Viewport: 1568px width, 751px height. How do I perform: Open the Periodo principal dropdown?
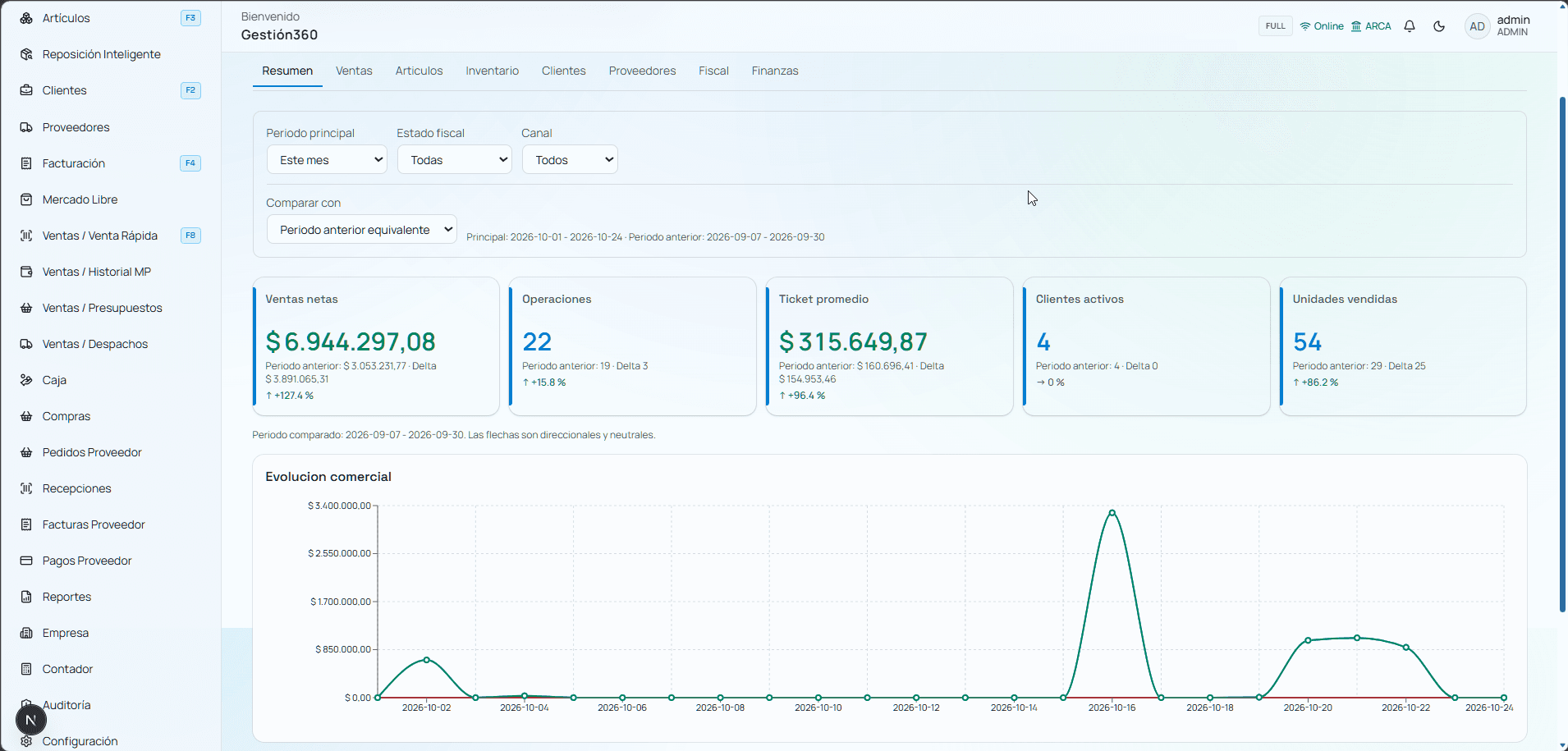[x=327, y=160]
